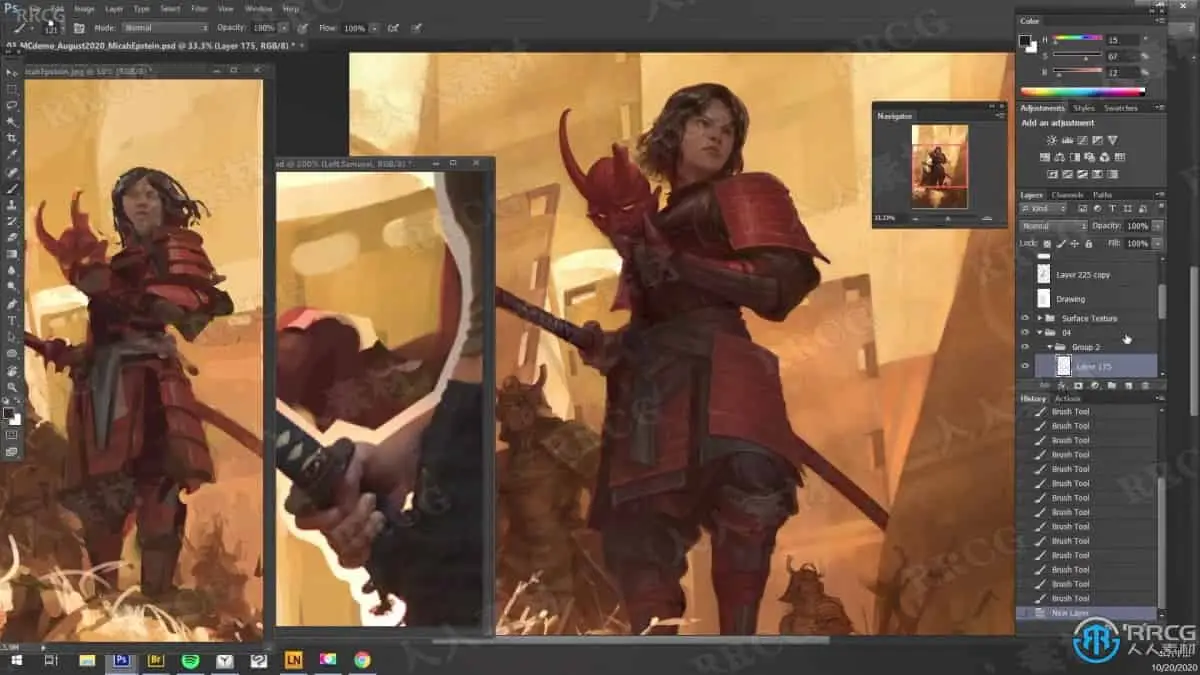Image resolution: width=1200 pixels, height=675 pixels.
Task: Select the Lasso tool
Action: pos(12,104)
